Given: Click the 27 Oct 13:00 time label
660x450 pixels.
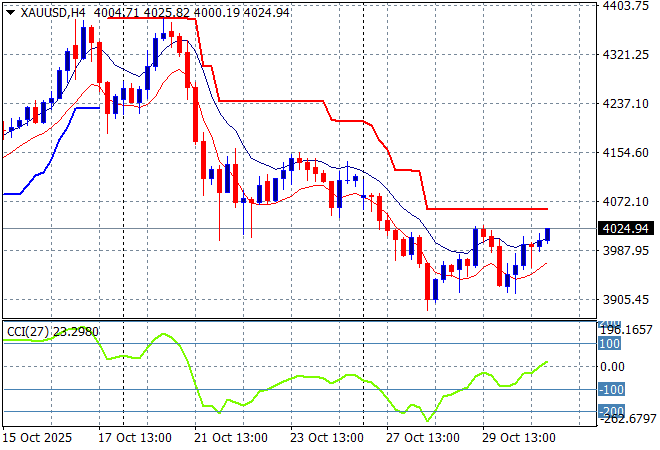Looking at the screenshot, I should [423, 438].
